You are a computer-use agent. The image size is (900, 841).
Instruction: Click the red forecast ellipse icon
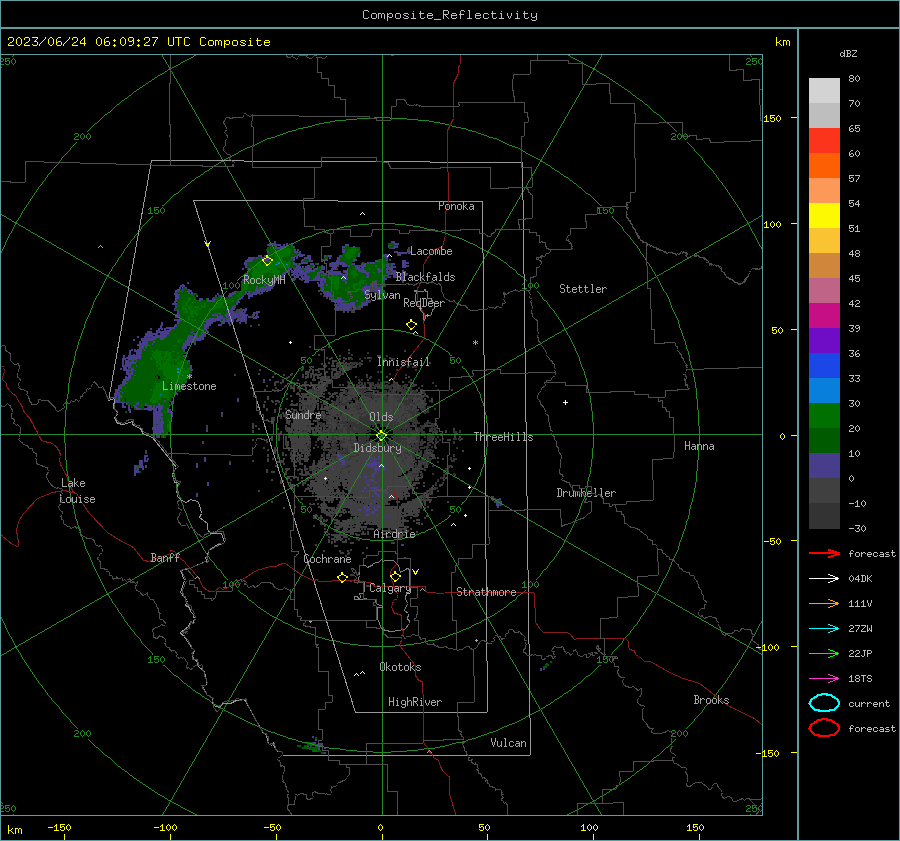(824, 728)
